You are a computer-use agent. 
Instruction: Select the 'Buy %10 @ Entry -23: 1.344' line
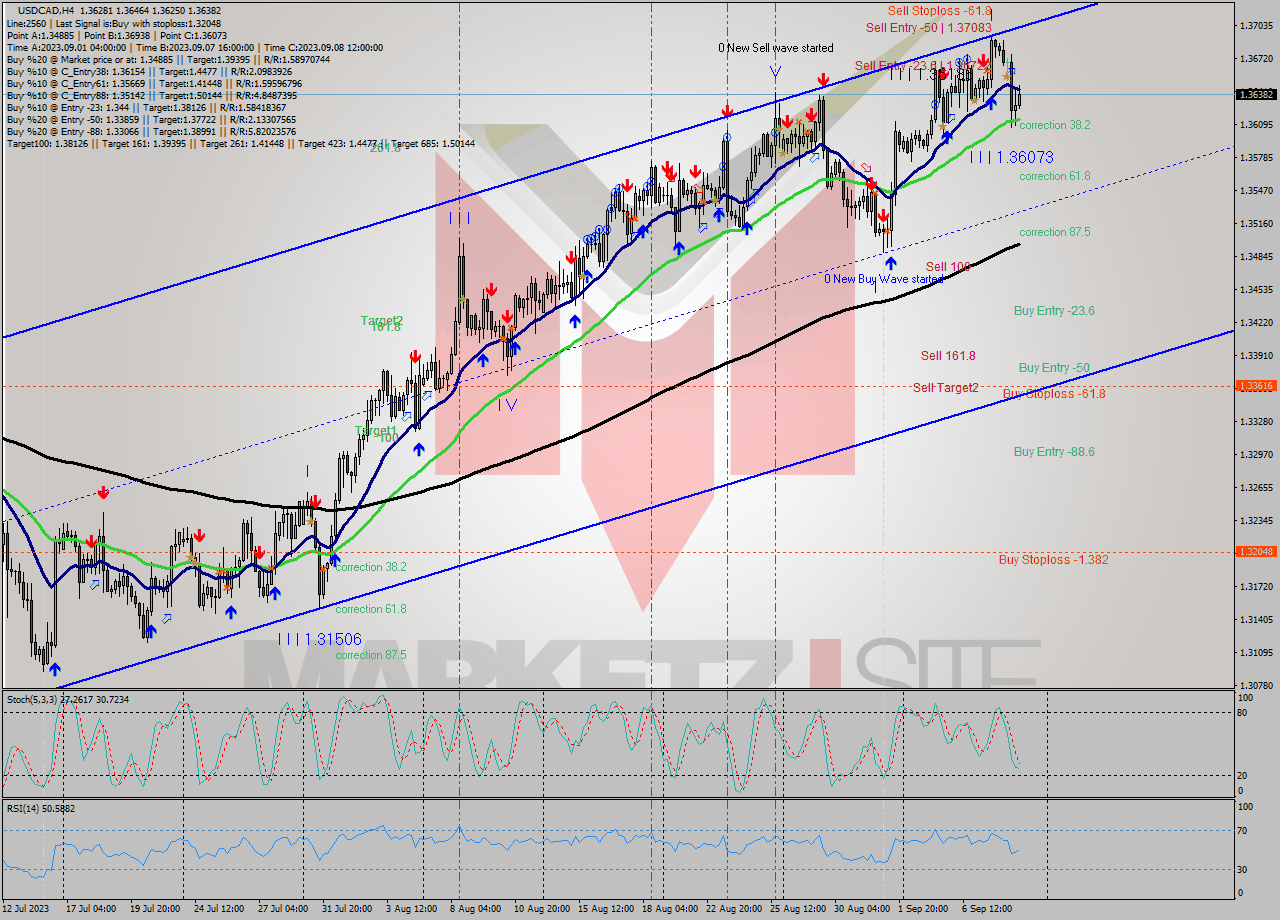tap(146, 107)
